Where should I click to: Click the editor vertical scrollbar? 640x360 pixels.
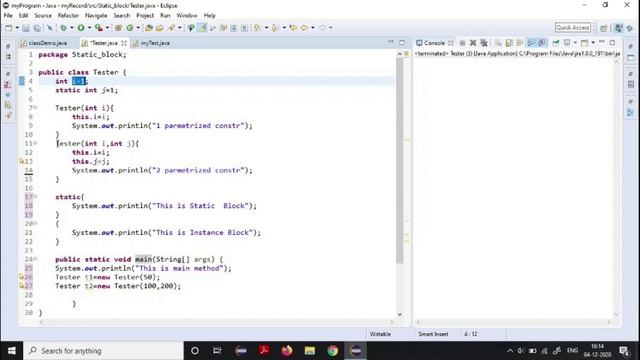coord(400,159)
